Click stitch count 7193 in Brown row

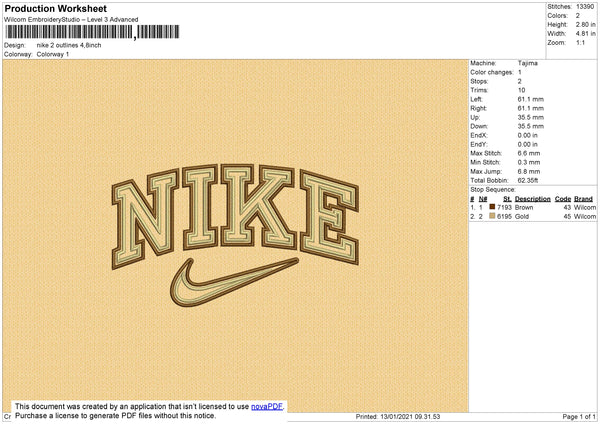pos(504,207)
